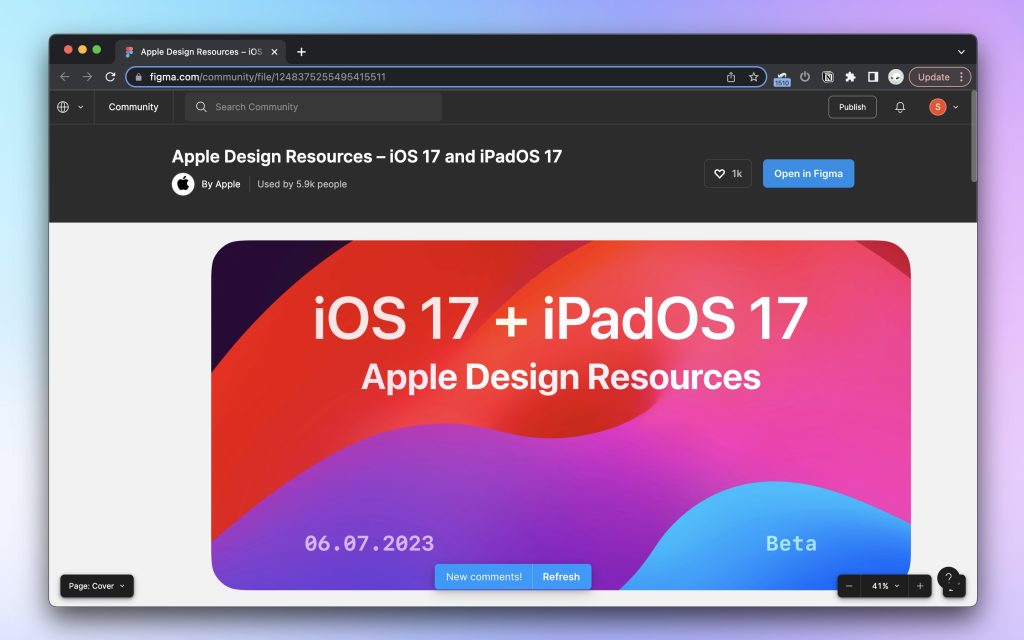1024x640 pixels.
Task: Open a new tab with the plus button
Action: pyautogui.click(x=301, y=52)
